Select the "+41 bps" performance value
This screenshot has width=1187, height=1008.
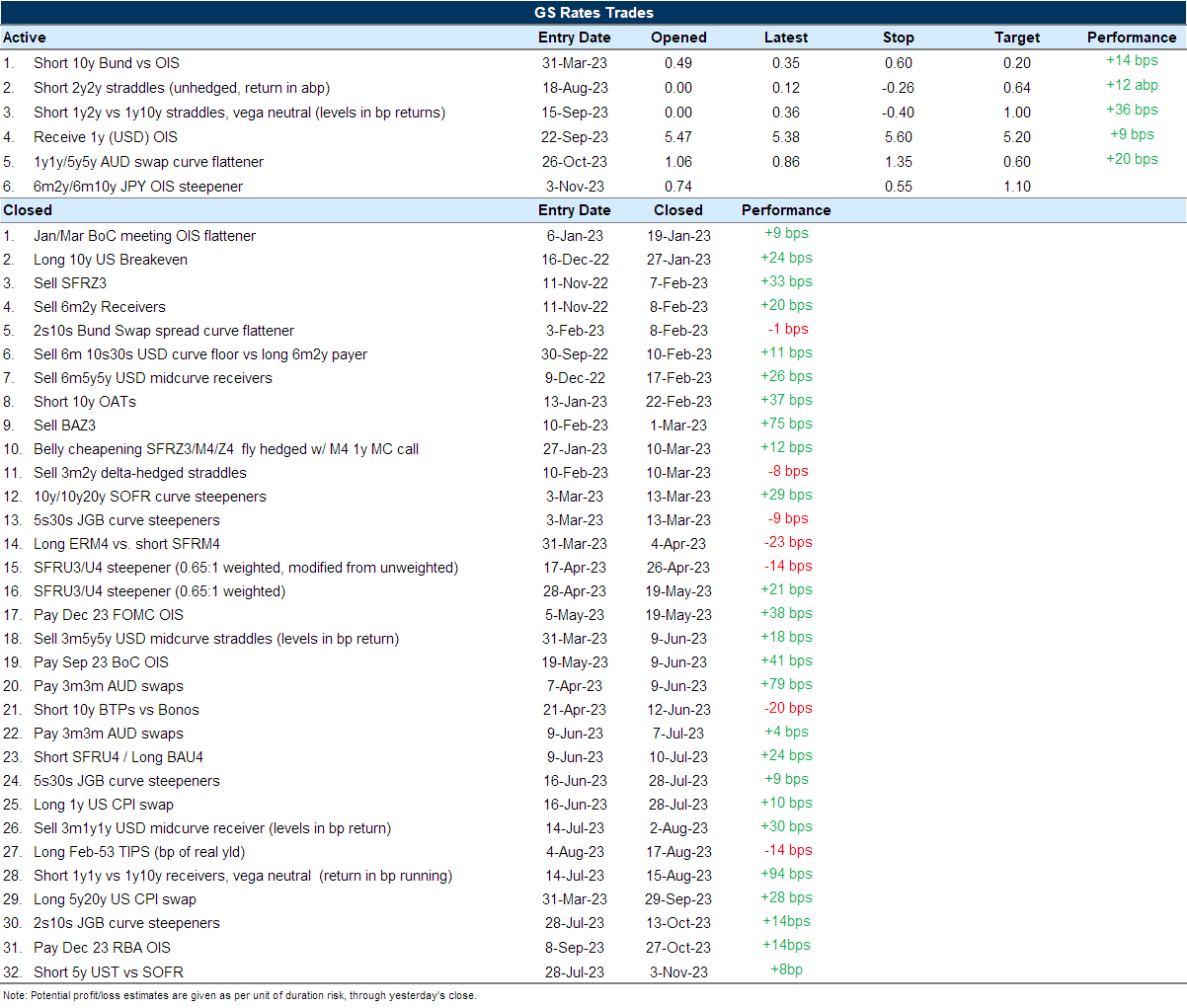click(x=786, y=660)
